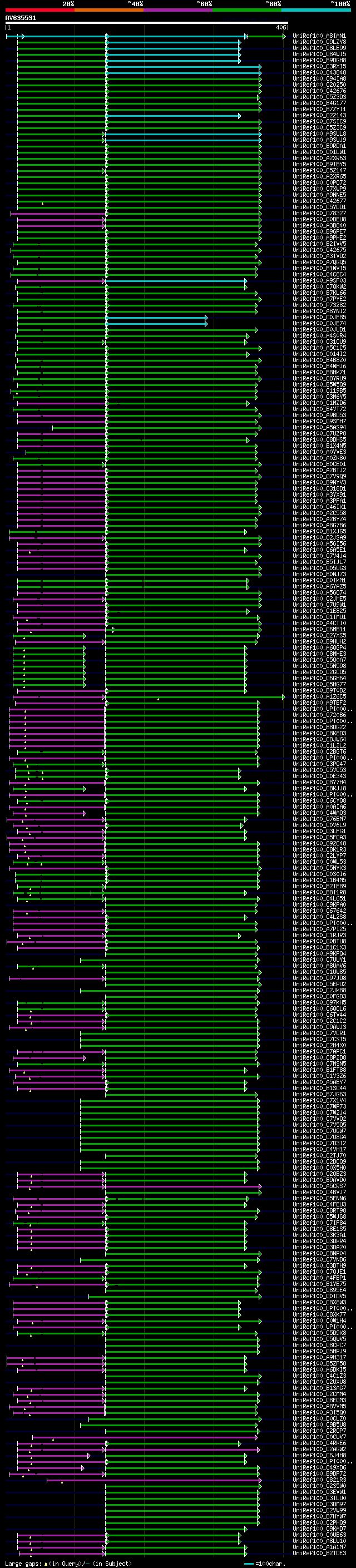This screenshot has width=356, height=1568.
Task: Select the label UniRef100_Q7V4J4
Action: (319, 556)
